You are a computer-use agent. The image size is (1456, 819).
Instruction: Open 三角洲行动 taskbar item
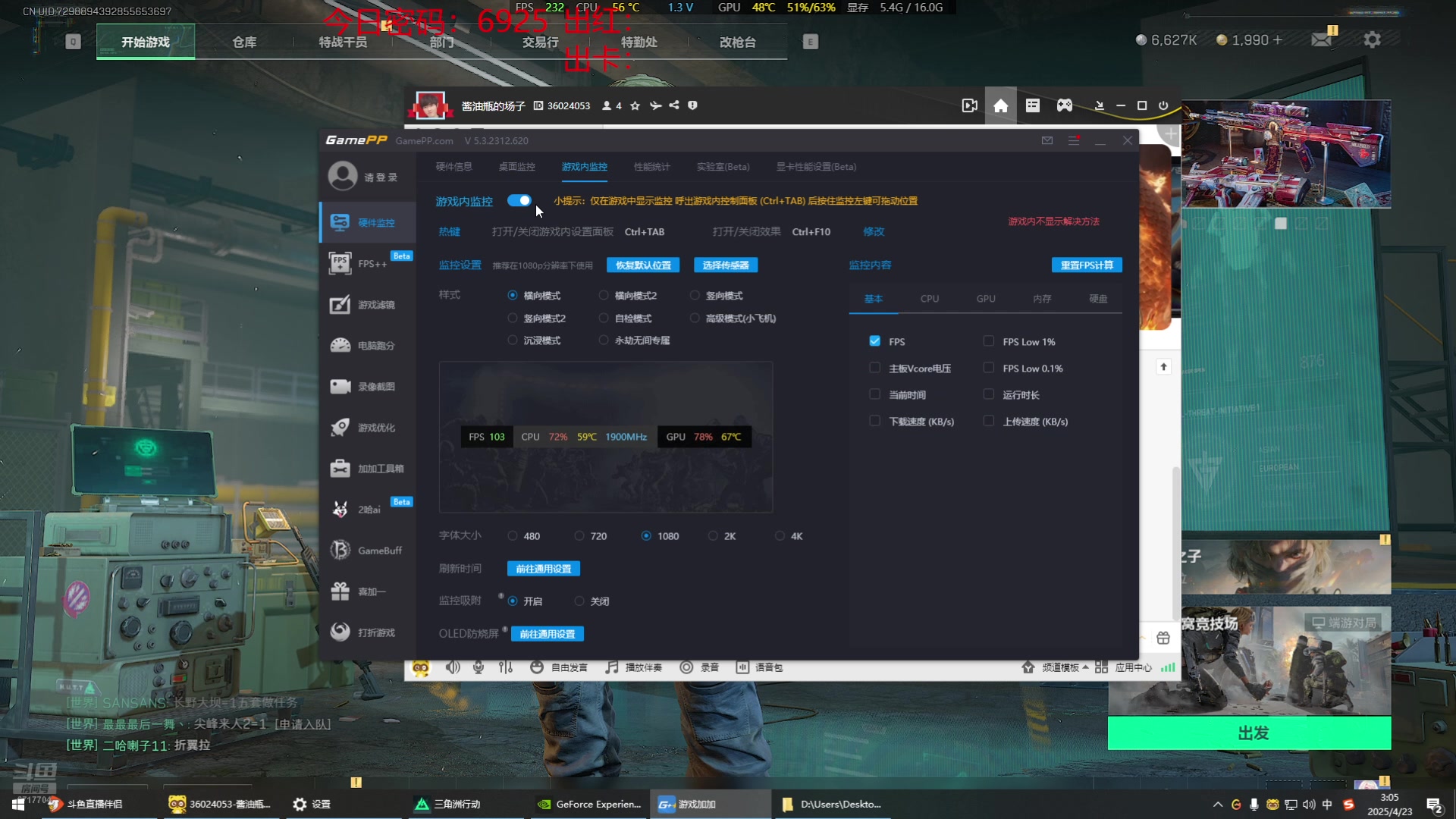click(x=468, y=804)
